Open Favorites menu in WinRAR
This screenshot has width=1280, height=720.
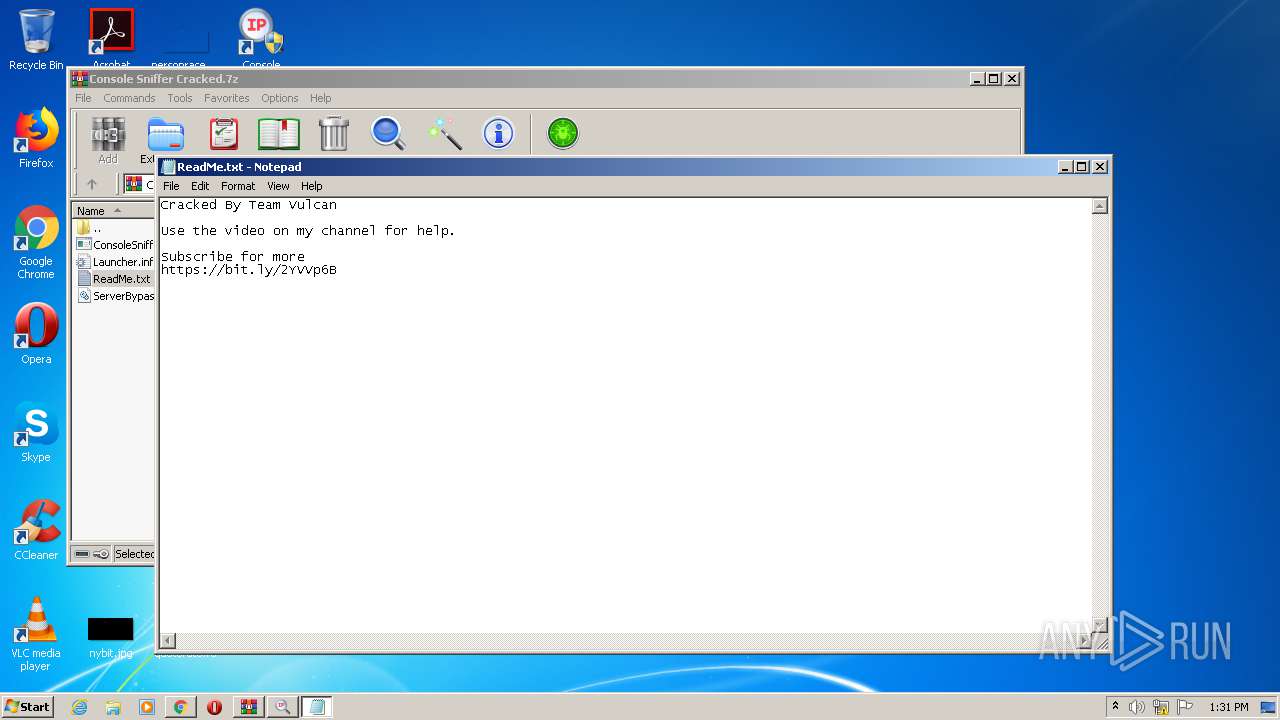coord(227,98)
